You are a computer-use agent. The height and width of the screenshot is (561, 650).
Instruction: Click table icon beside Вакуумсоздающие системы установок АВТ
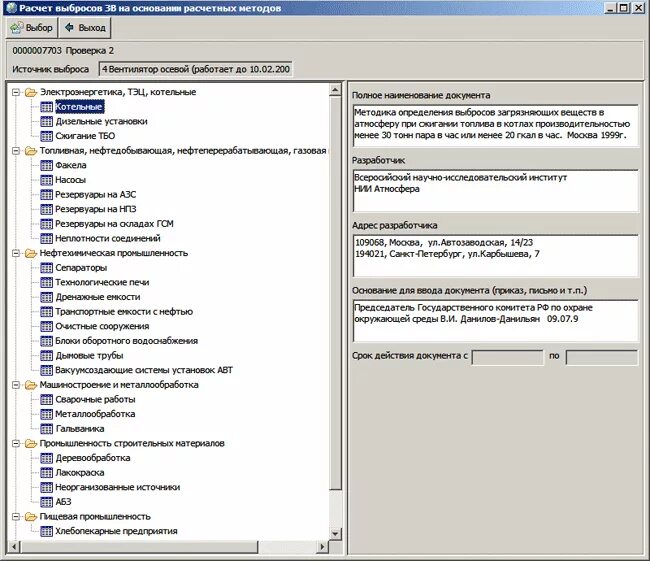point(46,370)
